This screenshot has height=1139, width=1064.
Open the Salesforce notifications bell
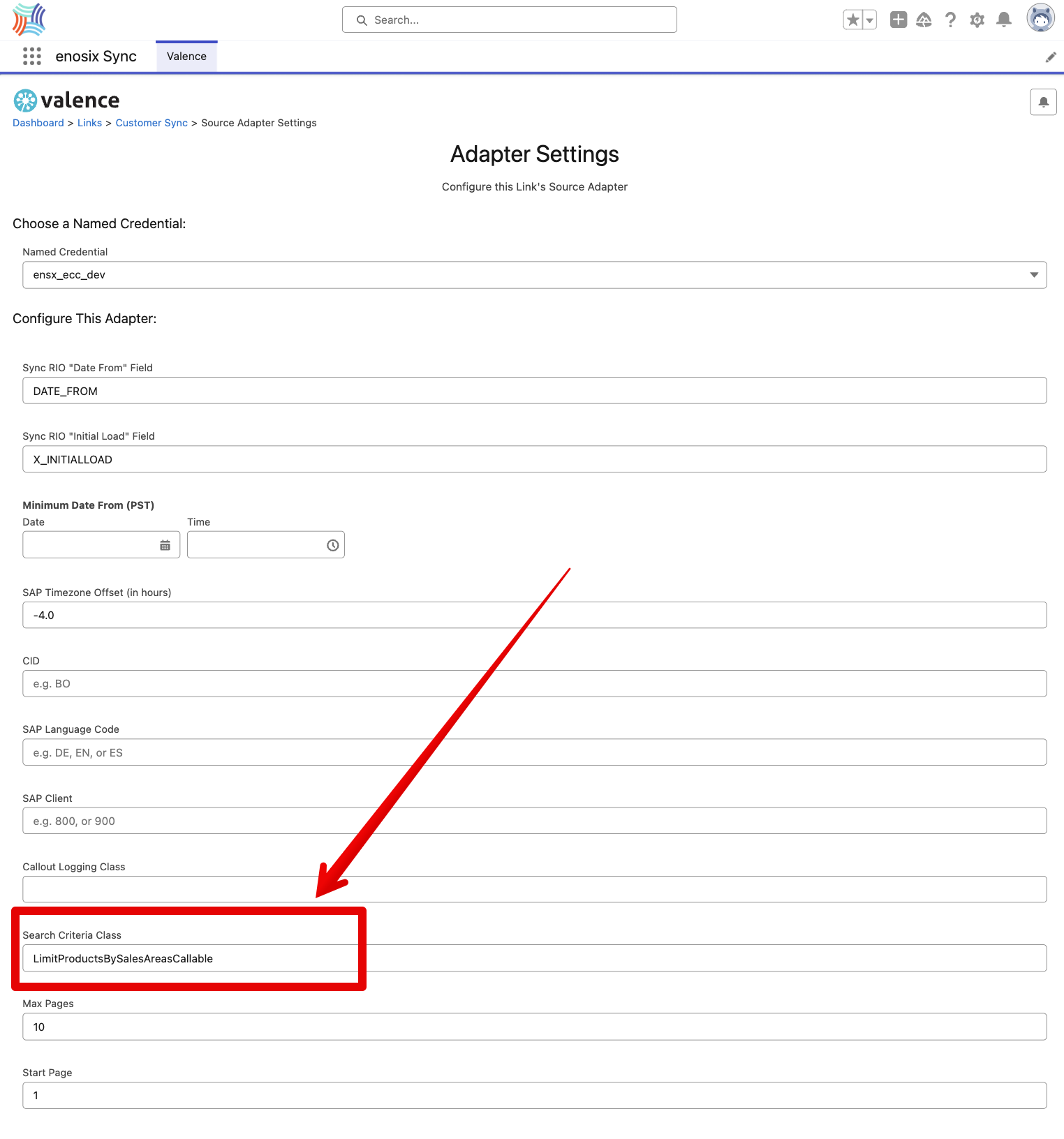pos(1004,20)
